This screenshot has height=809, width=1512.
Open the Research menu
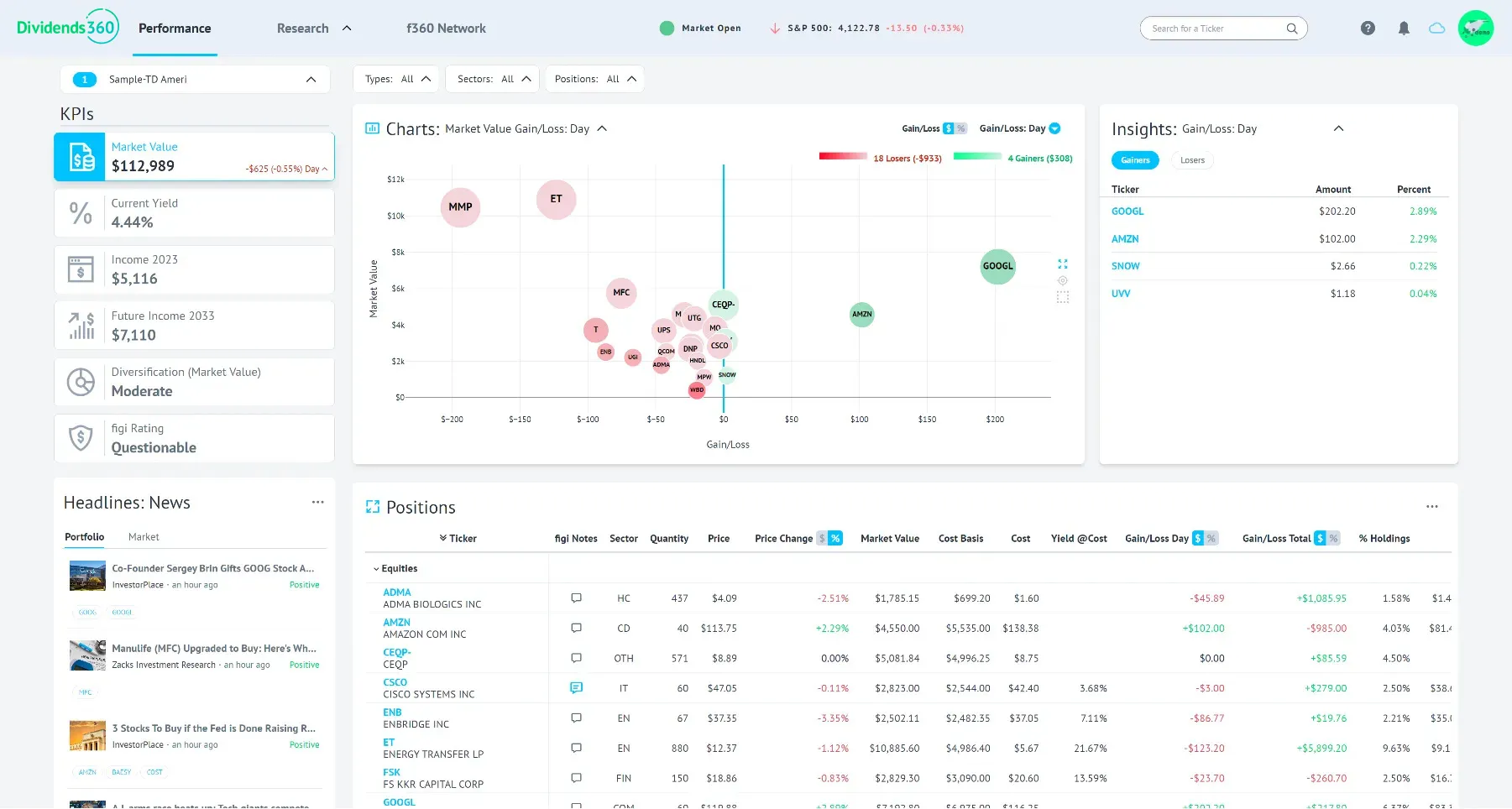314,28
